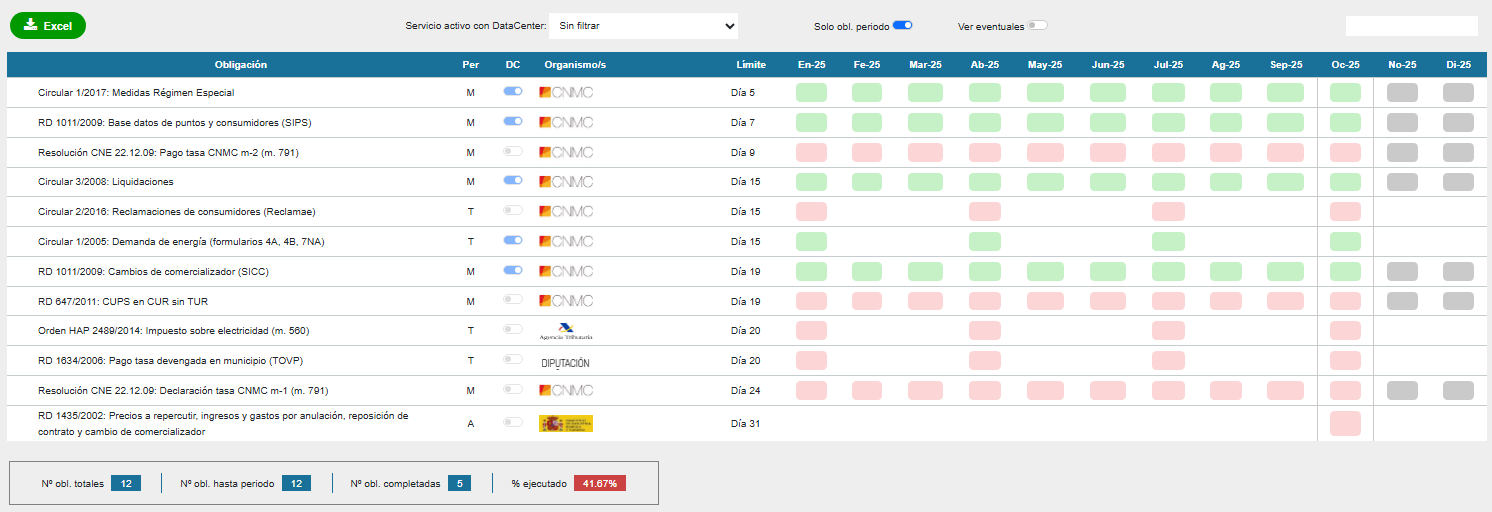This screenshot has height=512, width=1492.
Task: Click the Excel download button
Action: [48, 26]
